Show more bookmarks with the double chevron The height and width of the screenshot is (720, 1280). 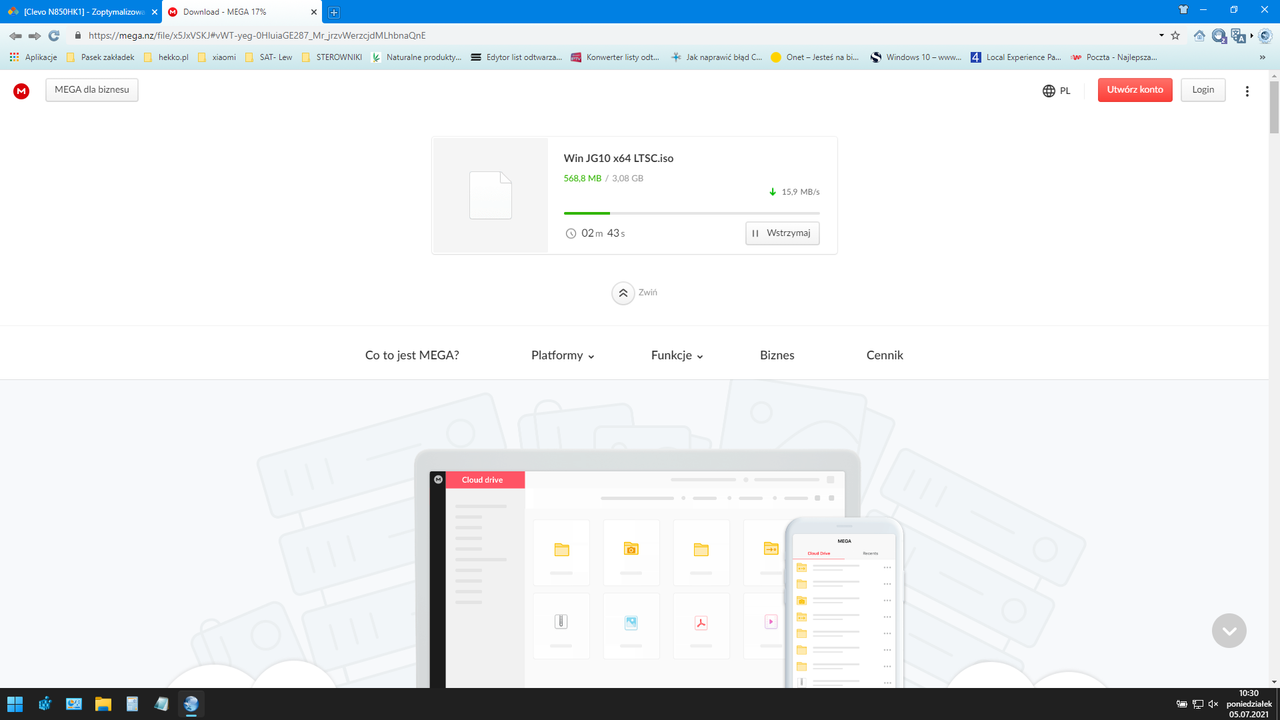[1262, 58]
